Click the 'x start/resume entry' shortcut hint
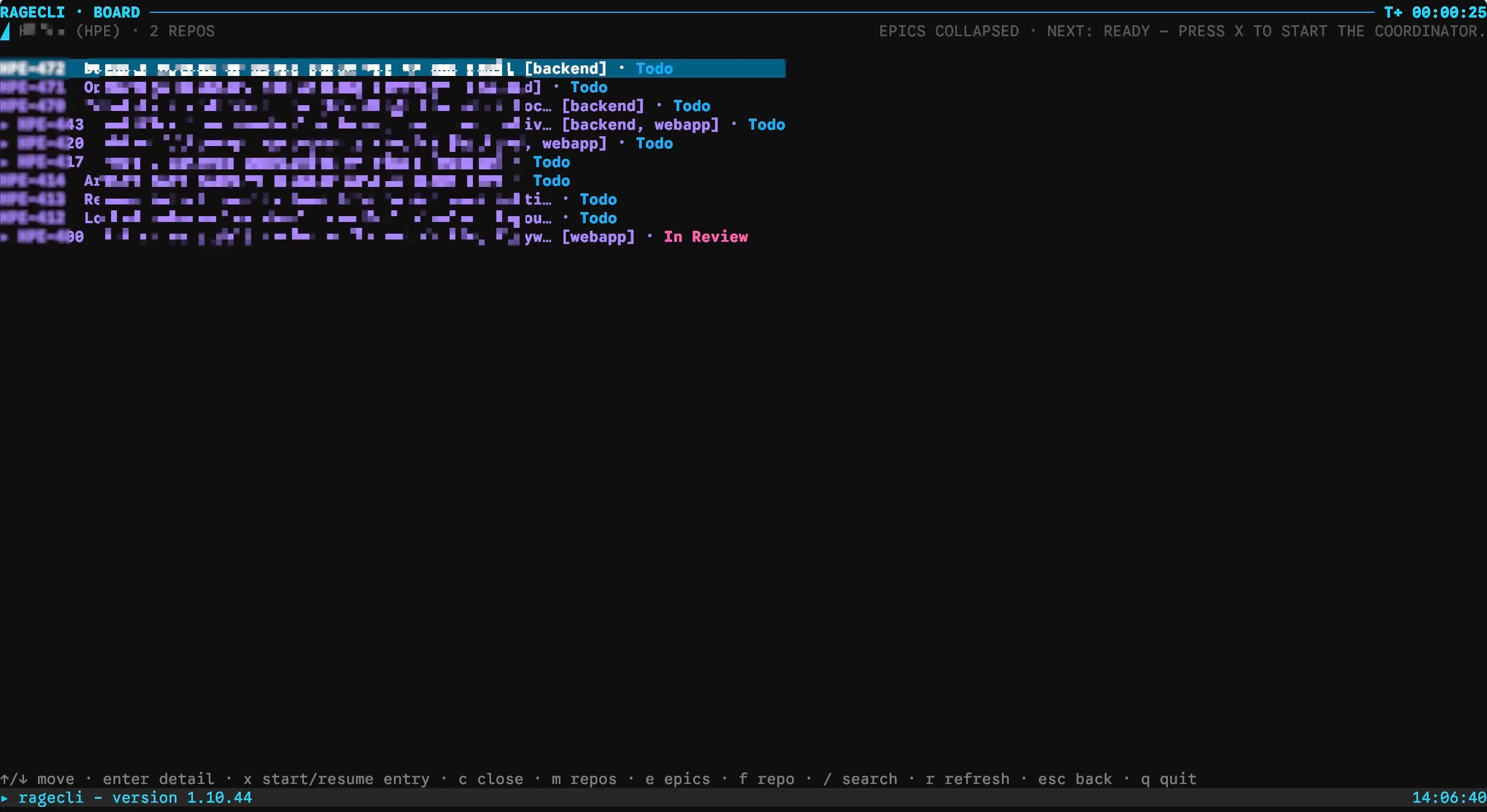The width and height of the screenshot is (1487, 812). pyautogui.click(x=336, y=779)
